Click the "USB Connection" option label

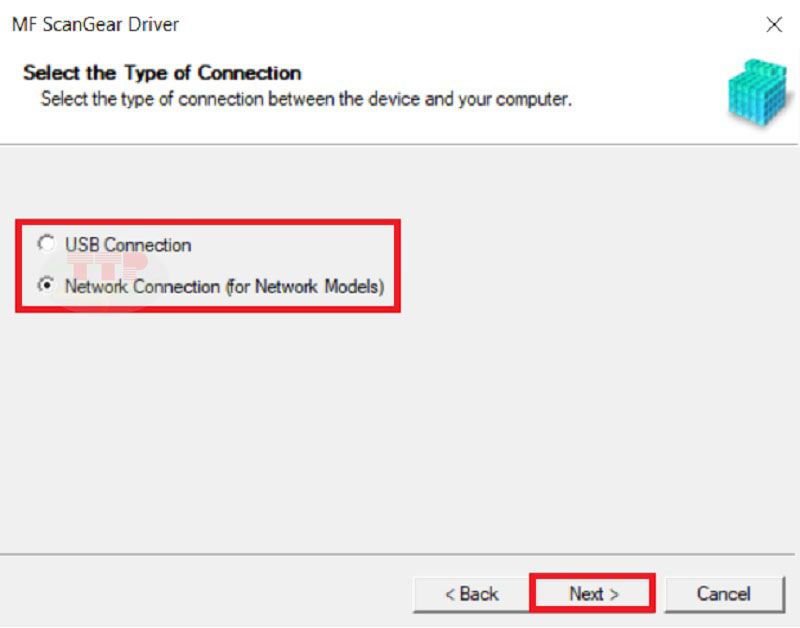coord(128,245)
